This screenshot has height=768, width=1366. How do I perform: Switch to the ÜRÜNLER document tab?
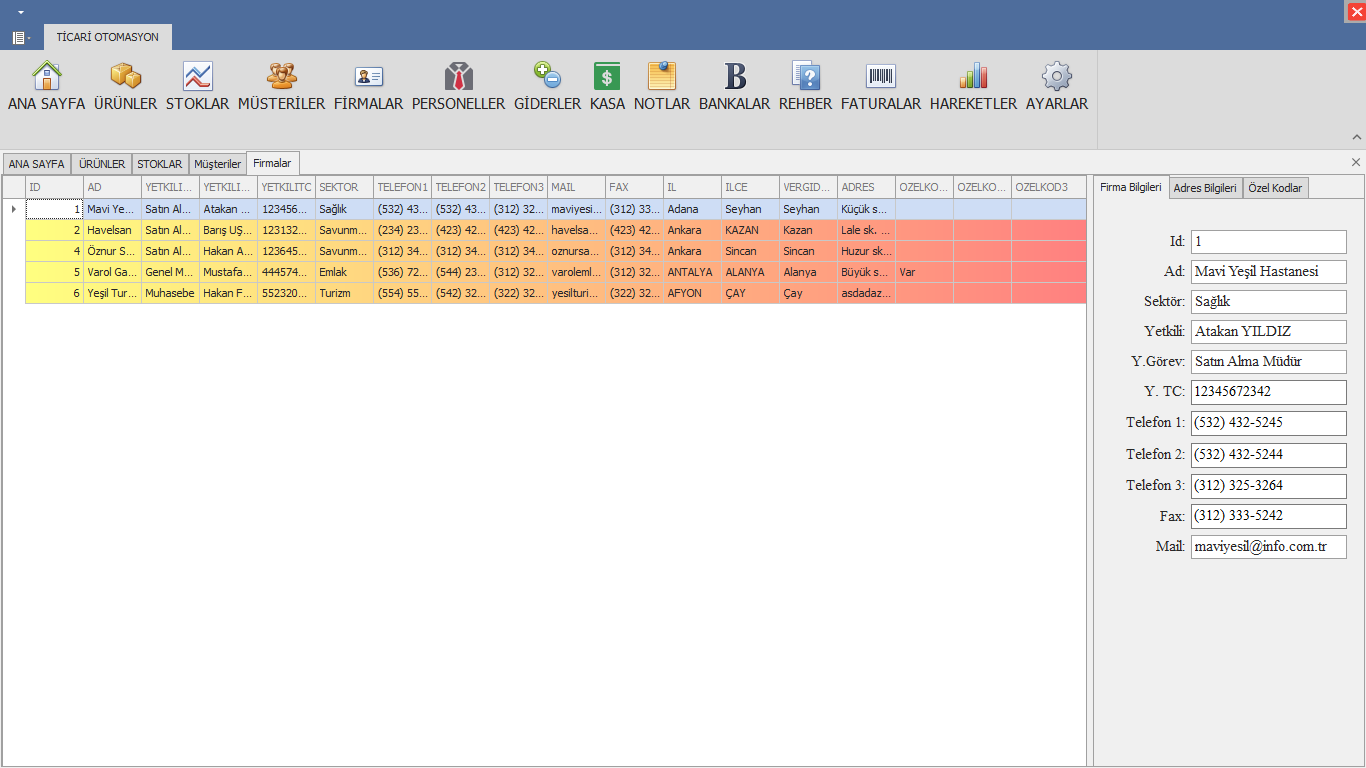102,164
